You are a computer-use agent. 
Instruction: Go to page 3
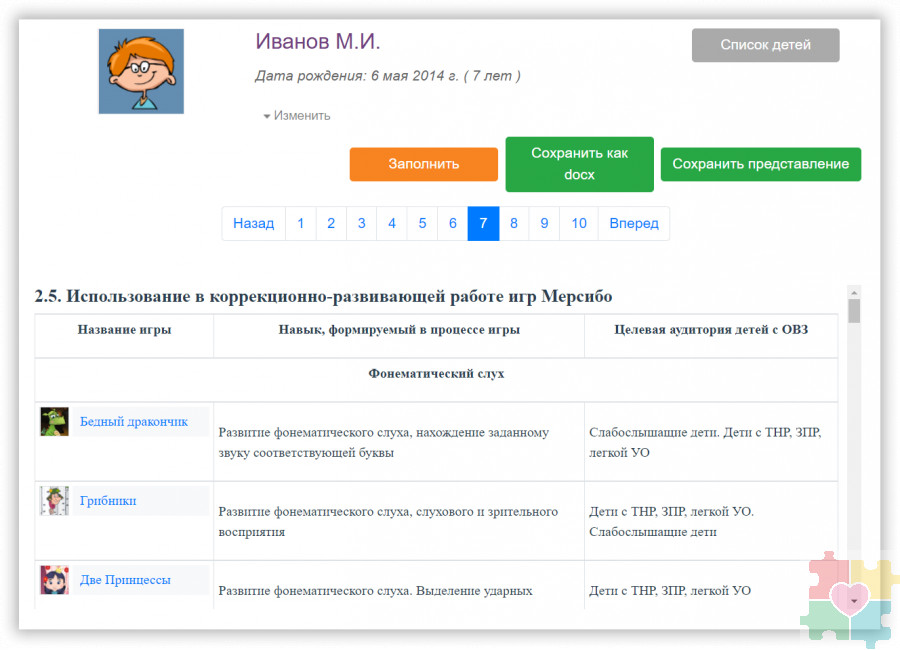click(362, 223)
